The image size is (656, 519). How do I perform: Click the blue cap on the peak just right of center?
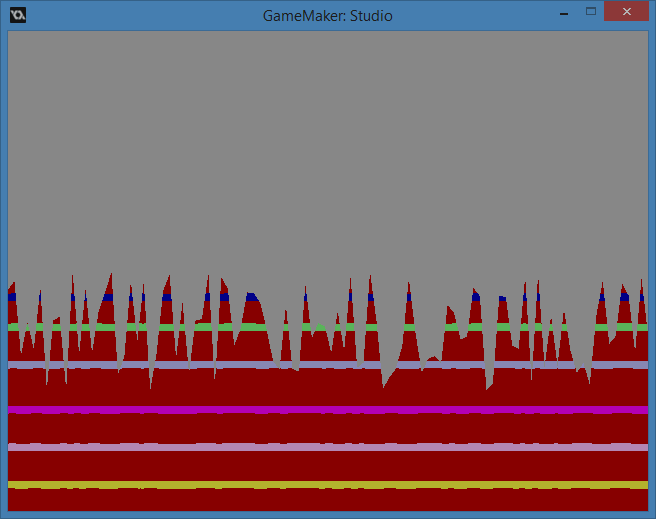(x=371, y=297)
